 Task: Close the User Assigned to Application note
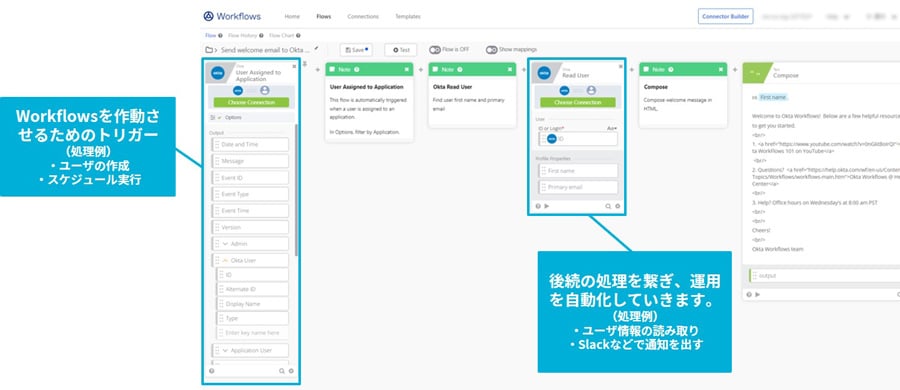[x=407, y=69]
